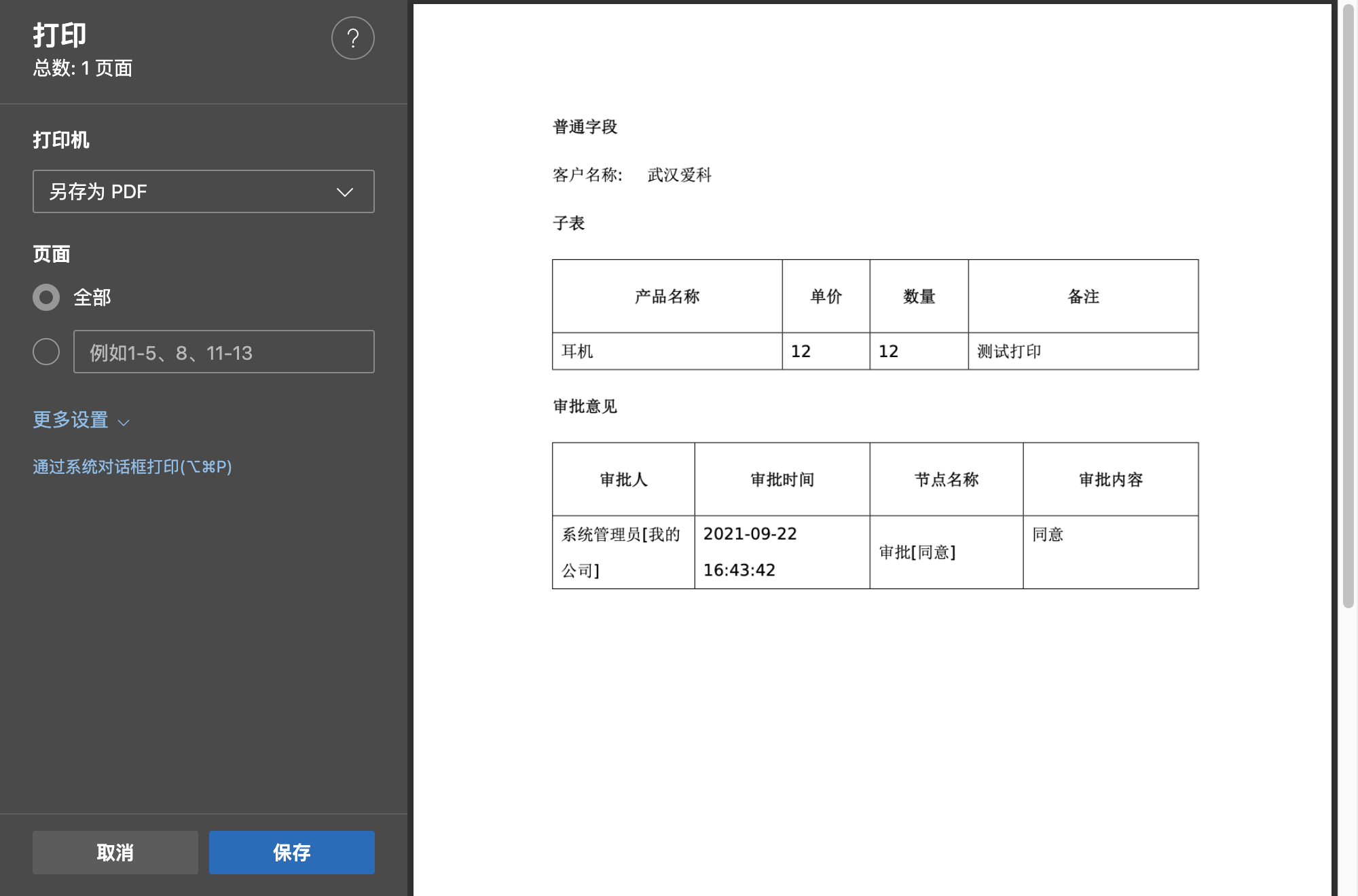The width and height of the screenshot is (1358, 896).
Task: Select the 全部 pages radio button
Action: coord(46,297)
